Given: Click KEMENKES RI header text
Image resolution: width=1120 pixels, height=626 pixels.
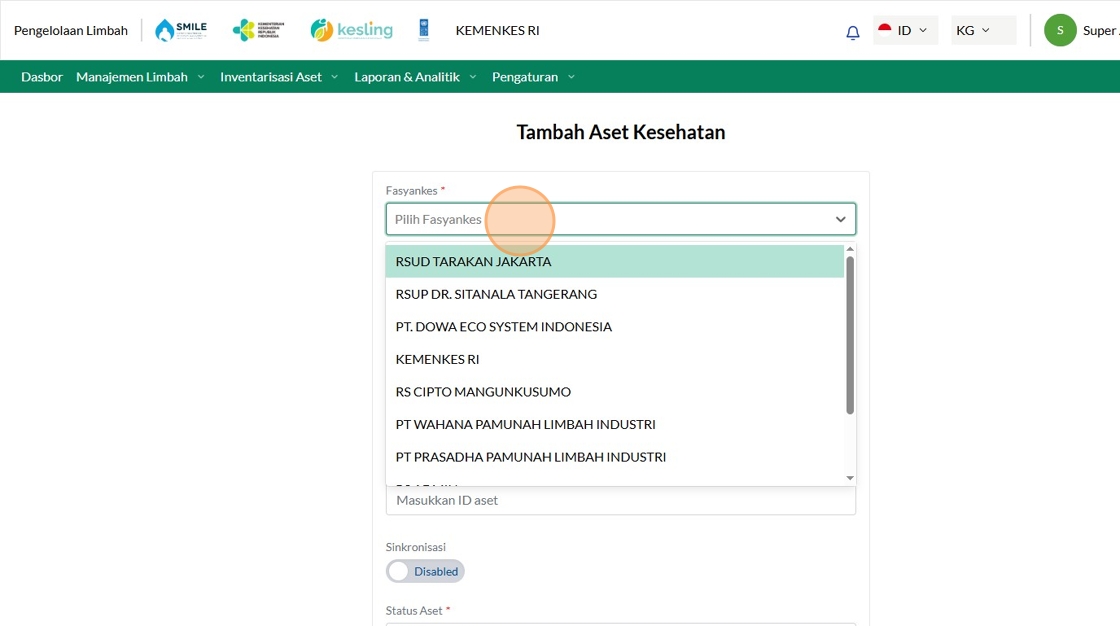Looking at the screenshot, I should (497, 30).
